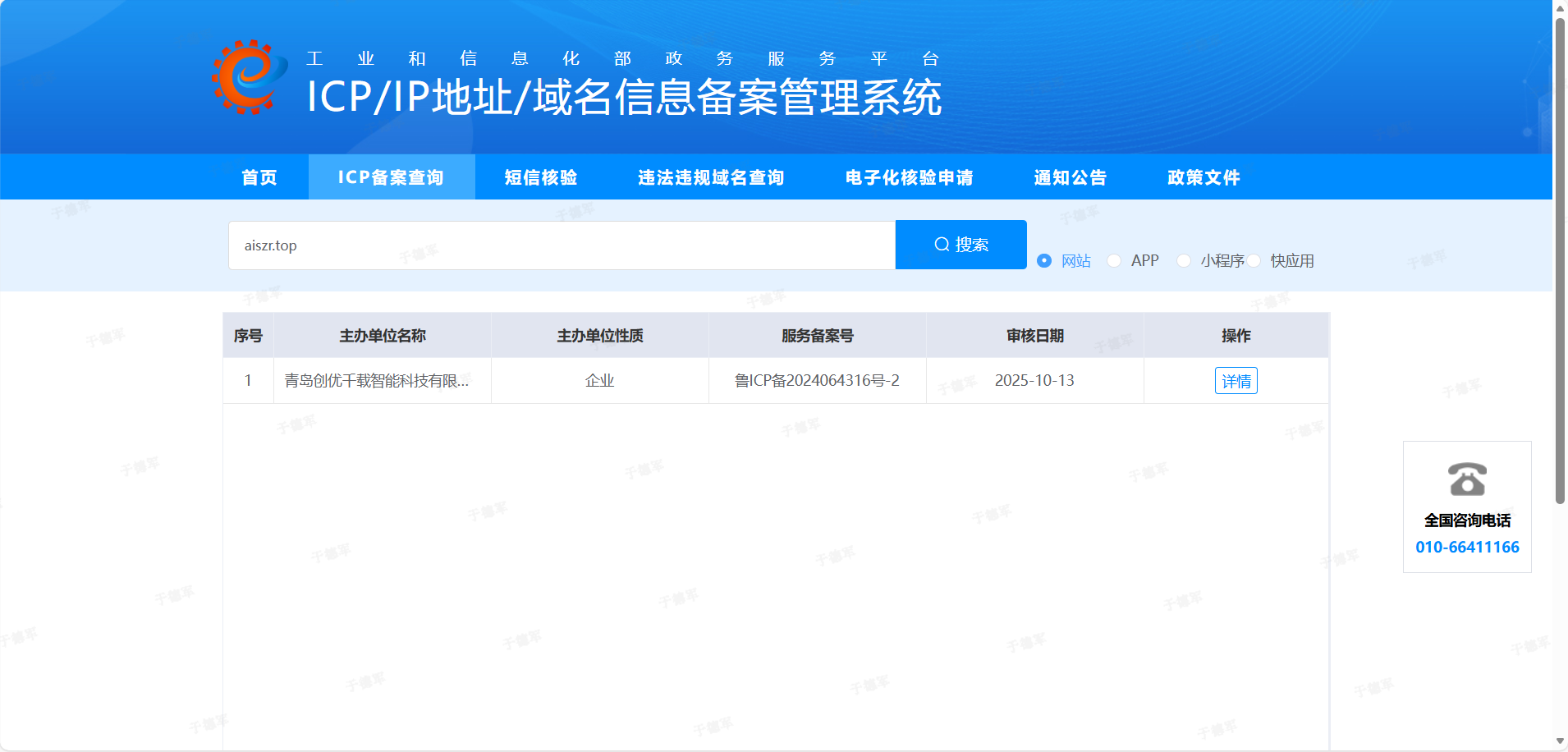The width and height of the screenshot is (1568, 752).
Task: Click the 操作 column header
Action: pyautogui.click(x=1236, y=336)
